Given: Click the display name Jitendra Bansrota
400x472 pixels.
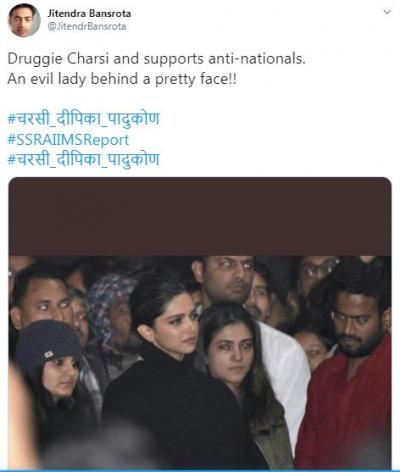Looking at the screenshot, I should point(89,14).
